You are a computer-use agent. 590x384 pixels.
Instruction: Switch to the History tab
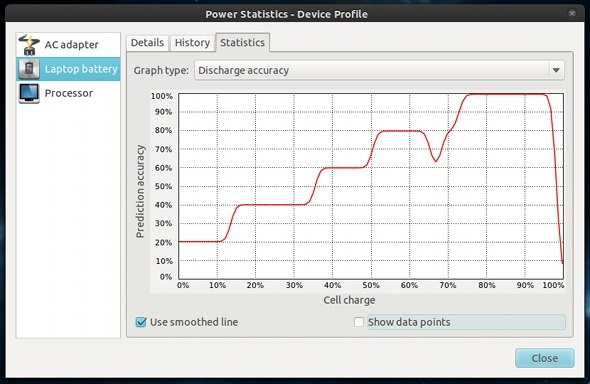point(192,42)
